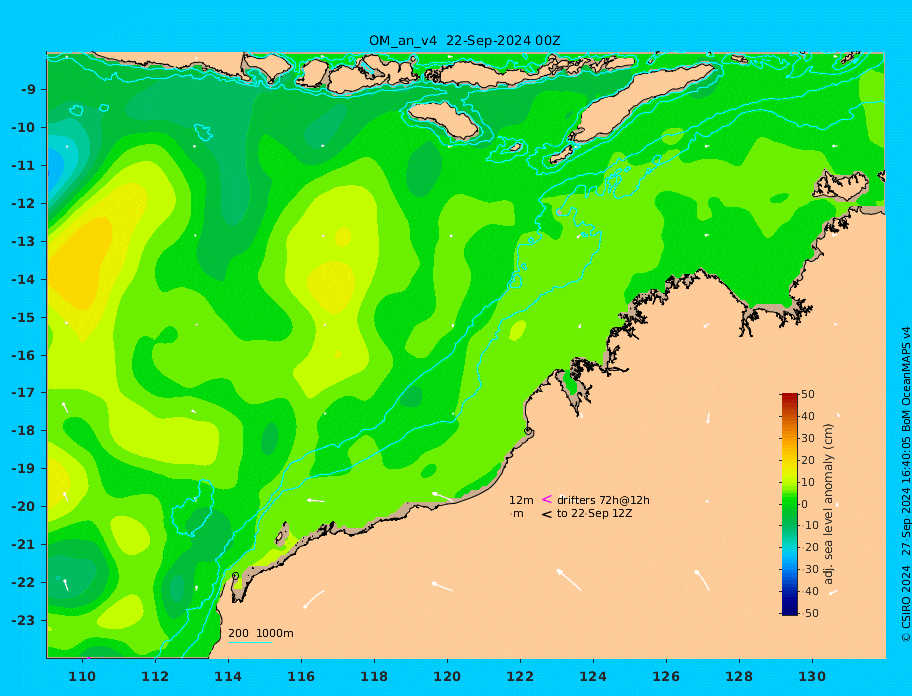Pick the dark blue end of the colorbar

[x=789, y=611]
